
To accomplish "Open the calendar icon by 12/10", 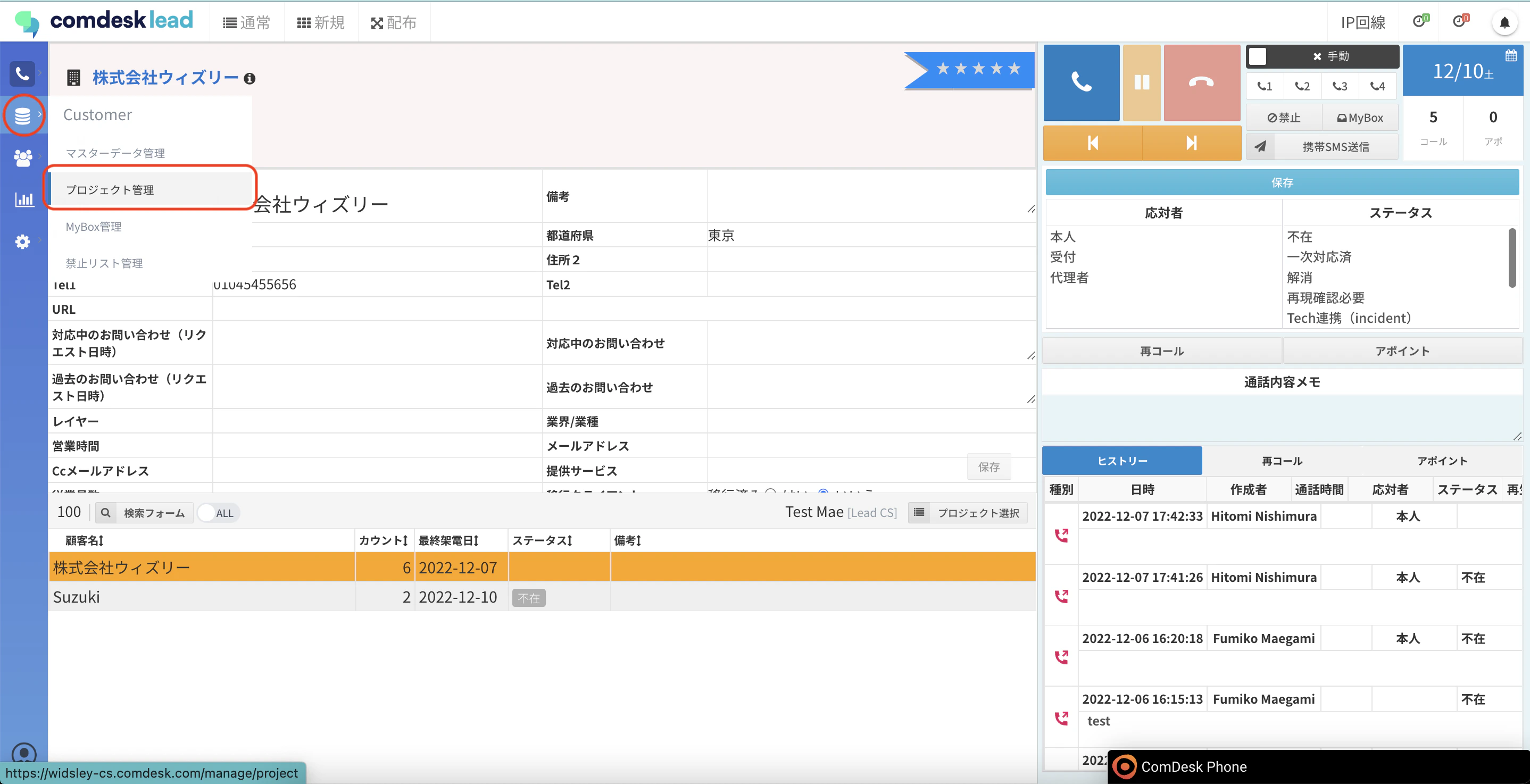I will [1510, 56].
